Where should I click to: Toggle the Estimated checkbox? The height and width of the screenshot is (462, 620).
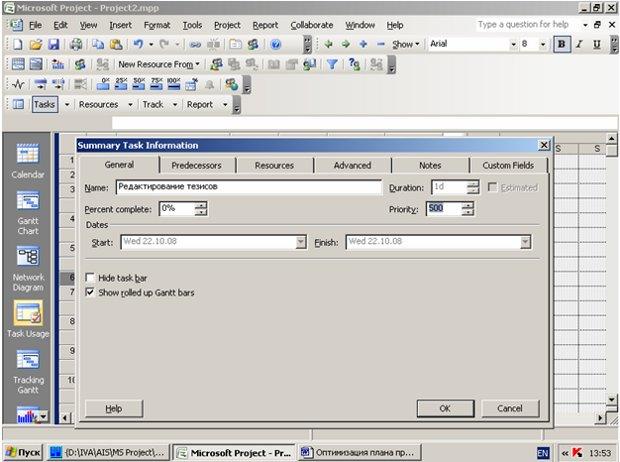(x=492, y=187)
